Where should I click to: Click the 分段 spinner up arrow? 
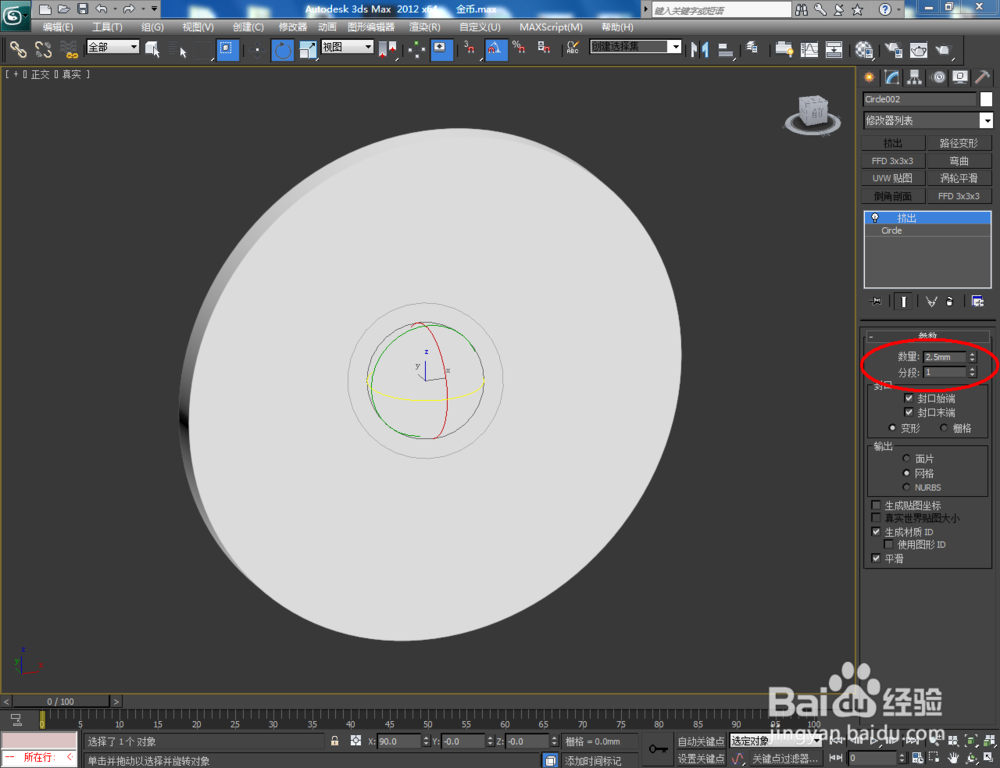(x=972, y=368)
